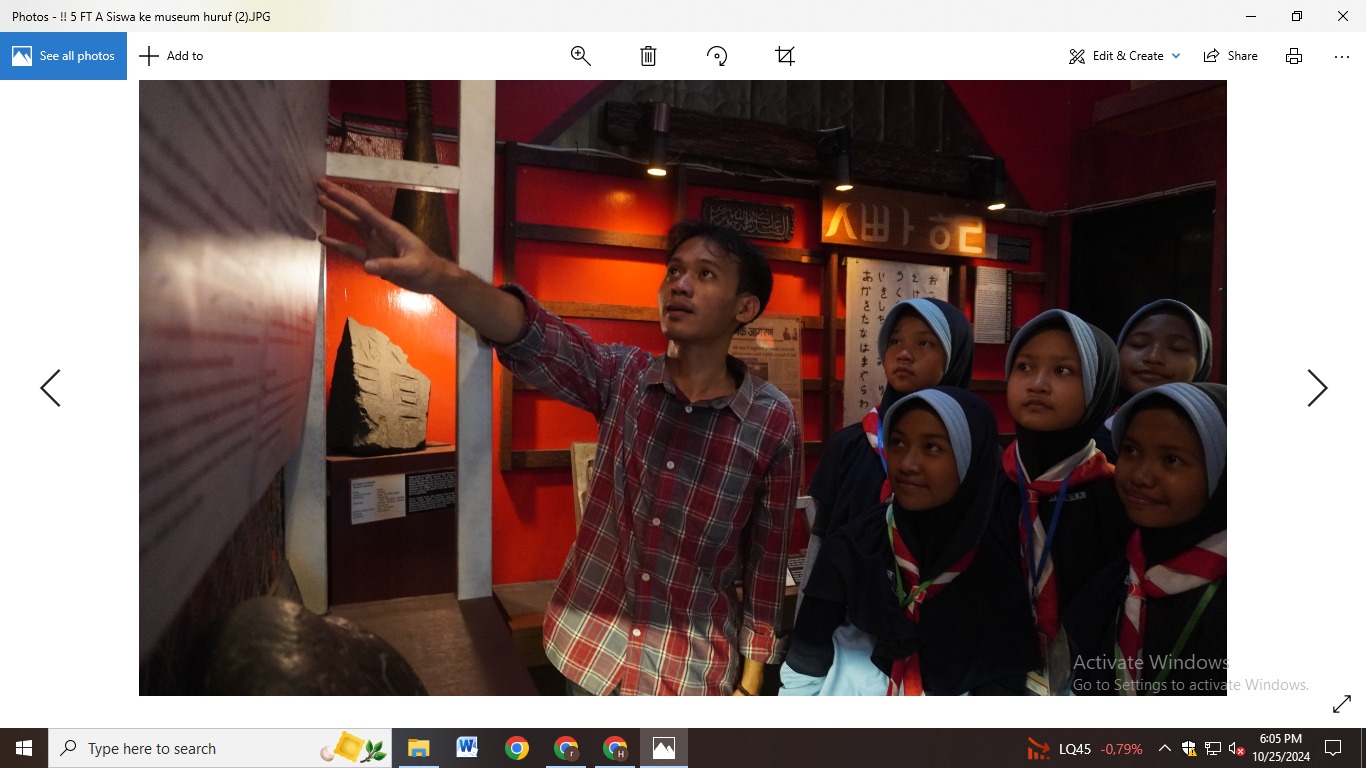
Task: Open Microsoft Word from the taskbar
Action: [x=467, y=748]
